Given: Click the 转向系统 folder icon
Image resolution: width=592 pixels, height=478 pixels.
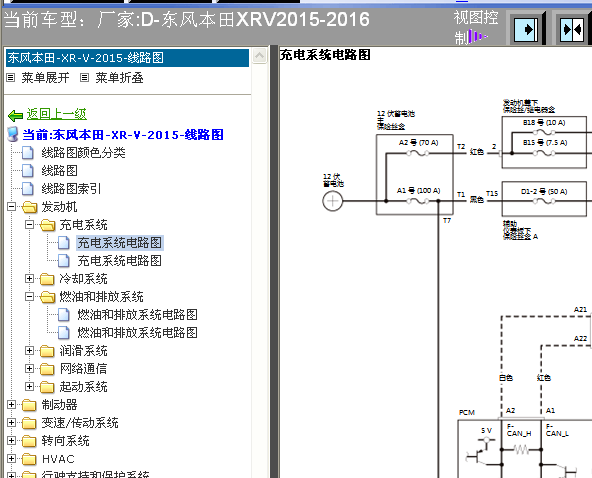Looking at the screenshot, I should [x=29, y=441].
